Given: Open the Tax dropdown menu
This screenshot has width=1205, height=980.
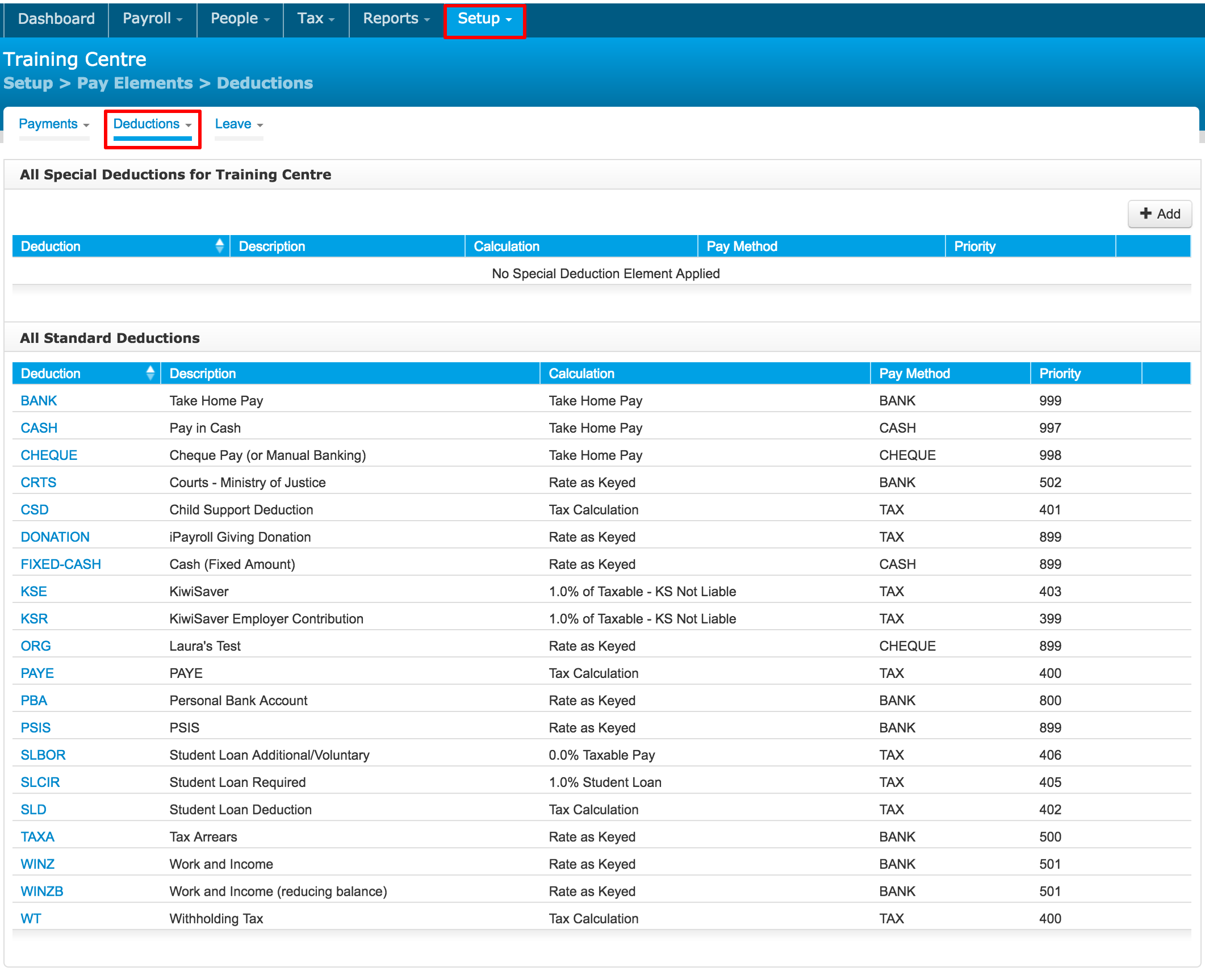Looking at the screenshot, I should [316, 19].
